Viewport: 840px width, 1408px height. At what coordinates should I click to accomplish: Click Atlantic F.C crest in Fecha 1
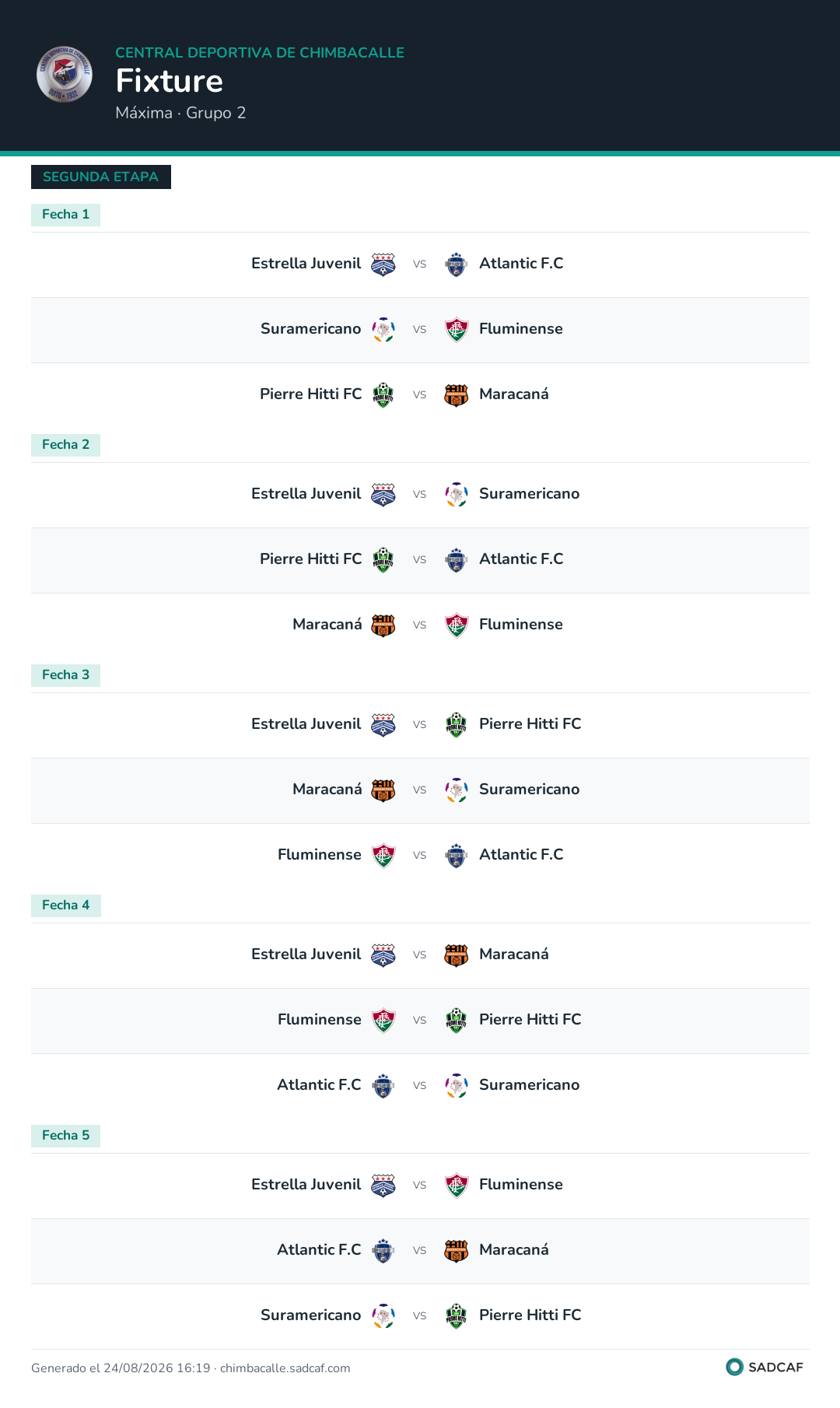457,264
